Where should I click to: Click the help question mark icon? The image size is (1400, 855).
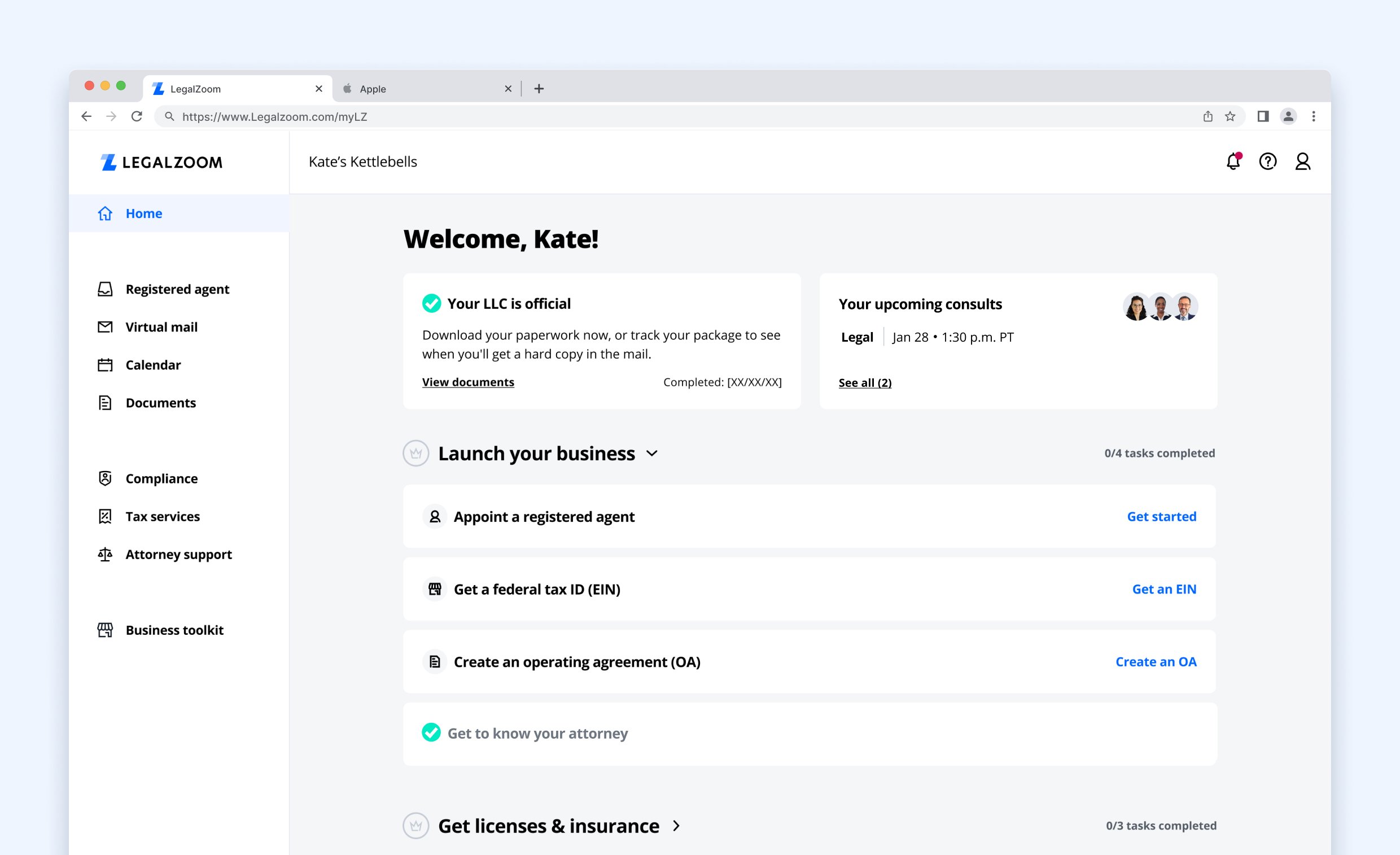click(1267, 162)
